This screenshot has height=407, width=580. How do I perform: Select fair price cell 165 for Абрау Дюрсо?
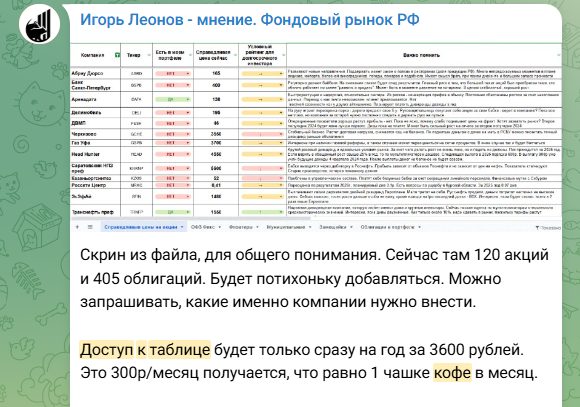216,73
